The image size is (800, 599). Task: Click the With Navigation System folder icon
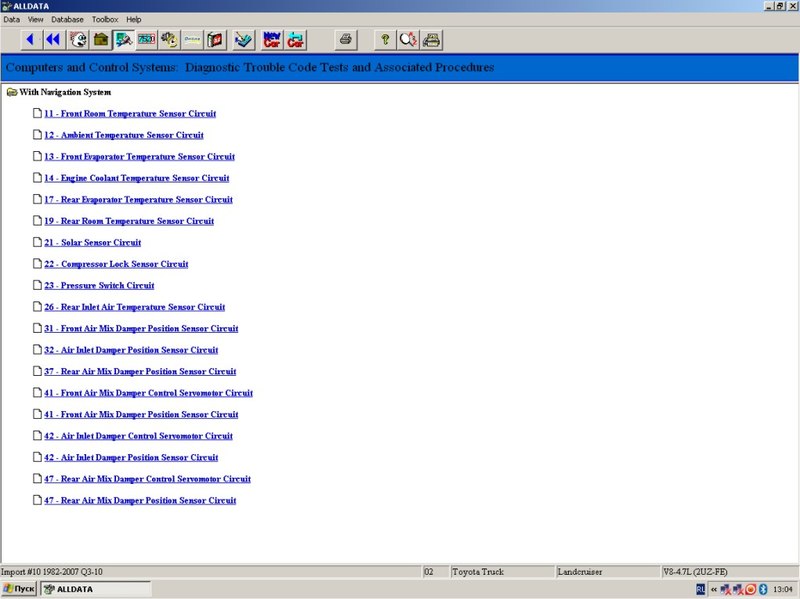pyautogui.click(x=12, y=92)
